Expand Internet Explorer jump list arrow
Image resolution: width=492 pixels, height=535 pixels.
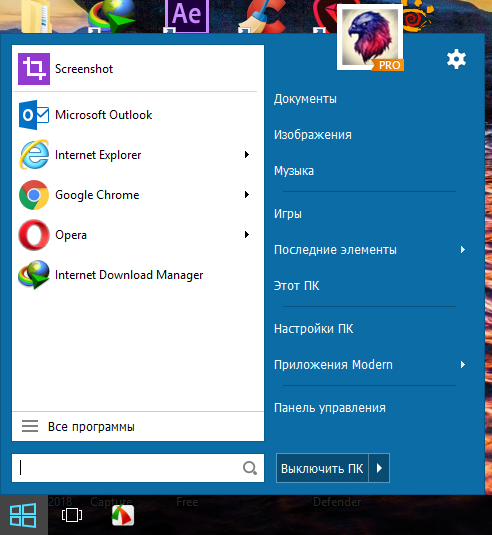247,155
